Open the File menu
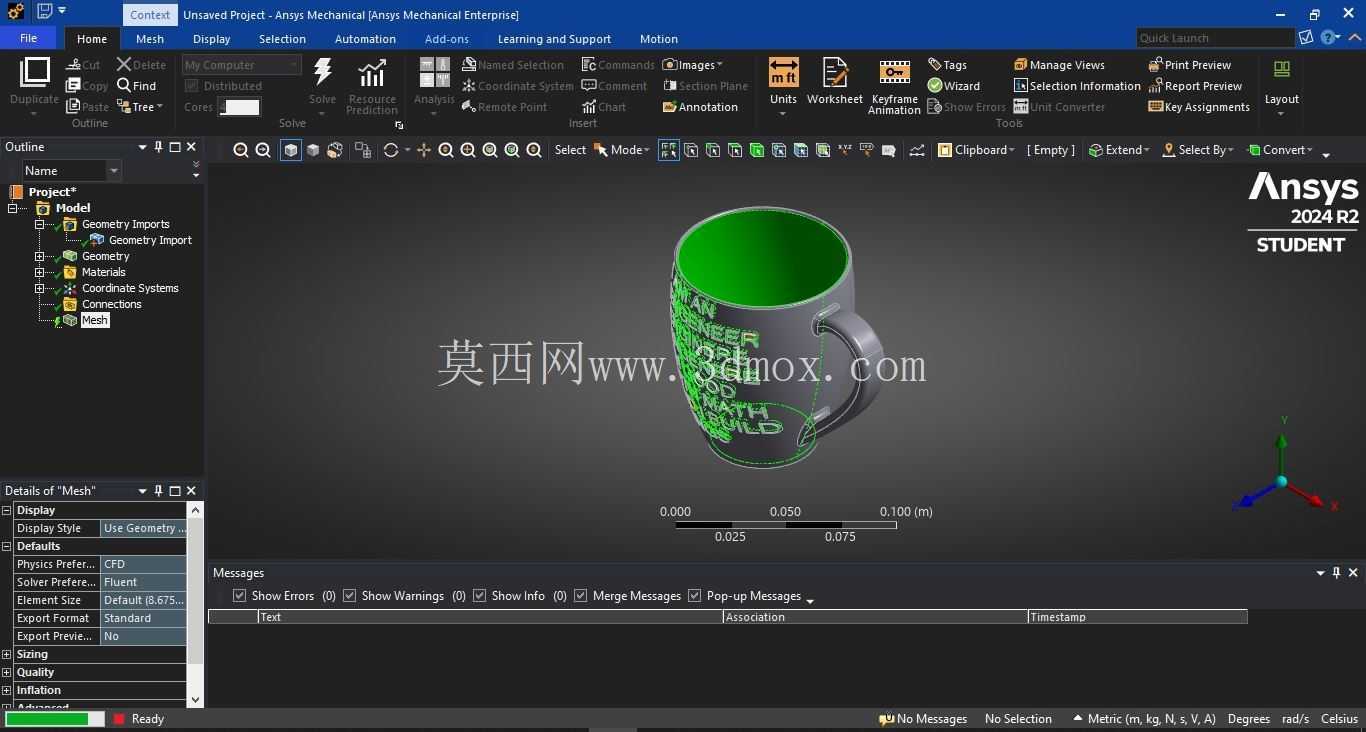 pos(28,38)
